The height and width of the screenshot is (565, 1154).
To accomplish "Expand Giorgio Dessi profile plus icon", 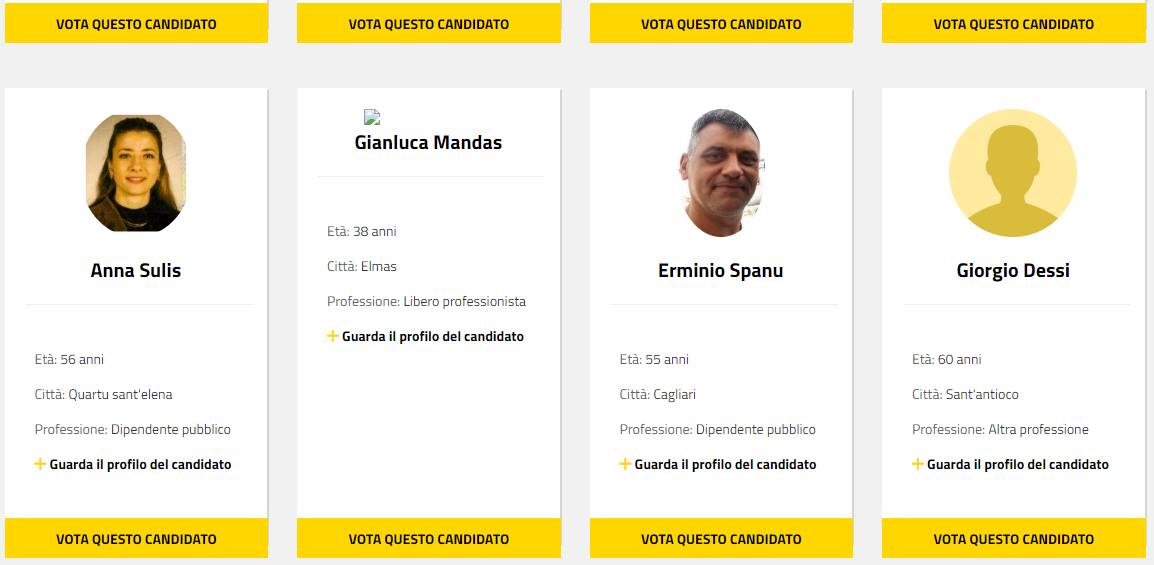I will point(918,464).
